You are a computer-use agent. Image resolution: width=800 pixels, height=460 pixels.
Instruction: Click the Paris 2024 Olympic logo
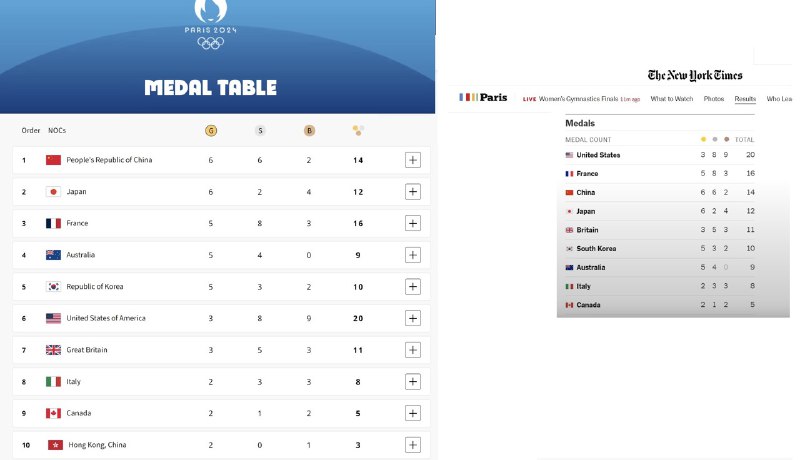pyautogui.click(x=211, y=22)
